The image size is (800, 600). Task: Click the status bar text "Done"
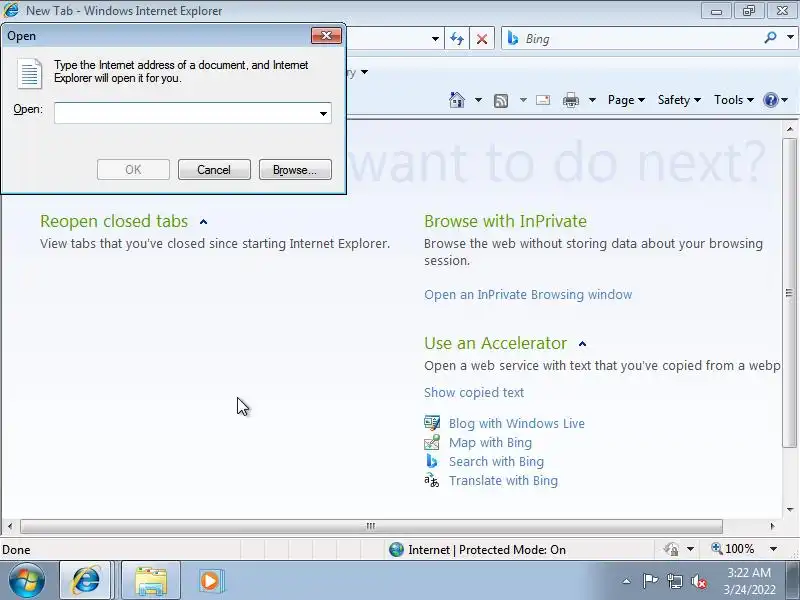coord(16,550)
